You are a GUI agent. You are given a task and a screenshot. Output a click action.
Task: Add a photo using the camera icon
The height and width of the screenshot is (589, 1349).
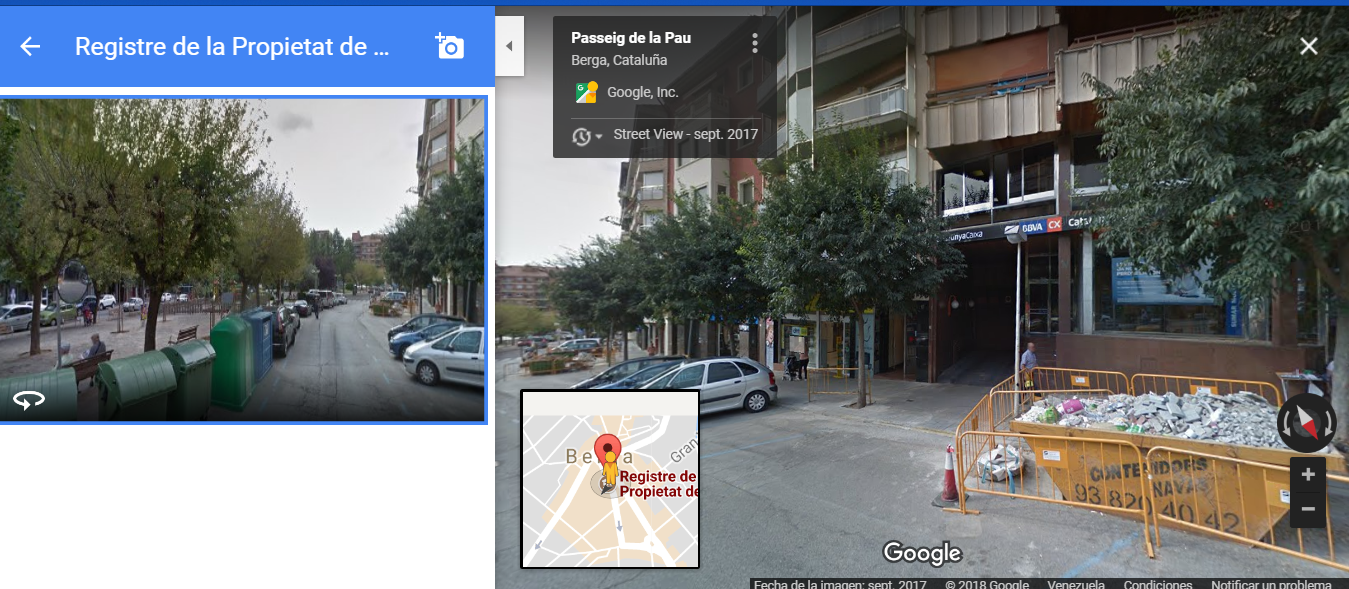click(450, 46)
